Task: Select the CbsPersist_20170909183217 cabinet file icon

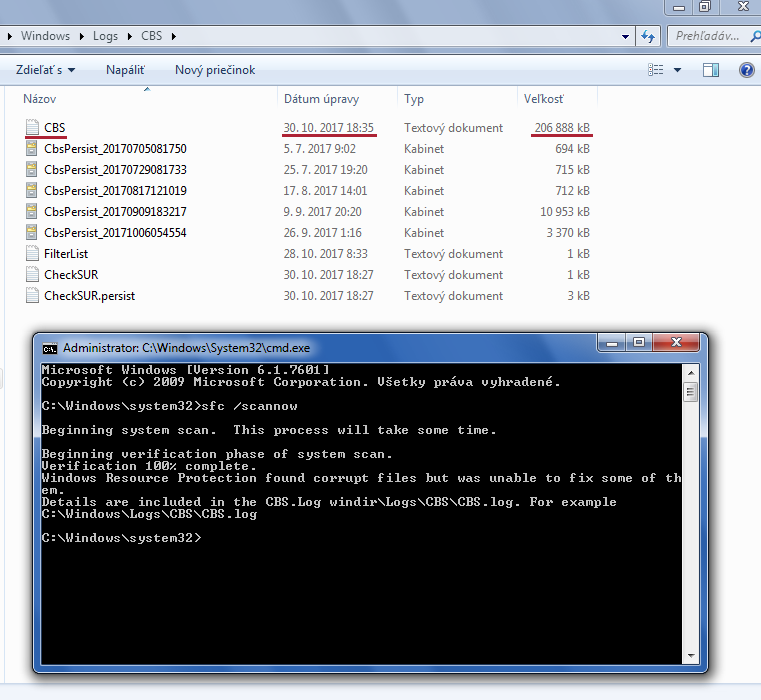Action: [x=32, y=212]
